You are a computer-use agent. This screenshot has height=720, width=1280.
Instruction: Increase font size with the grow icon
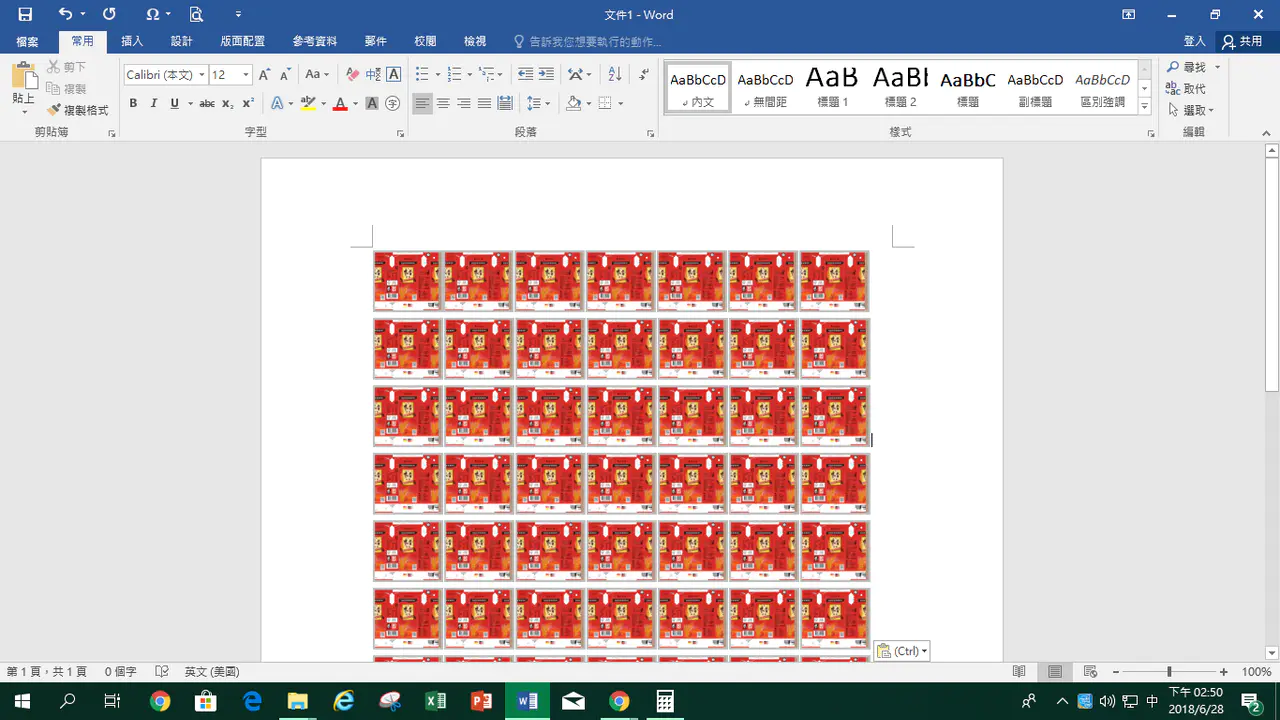point(265,75)
